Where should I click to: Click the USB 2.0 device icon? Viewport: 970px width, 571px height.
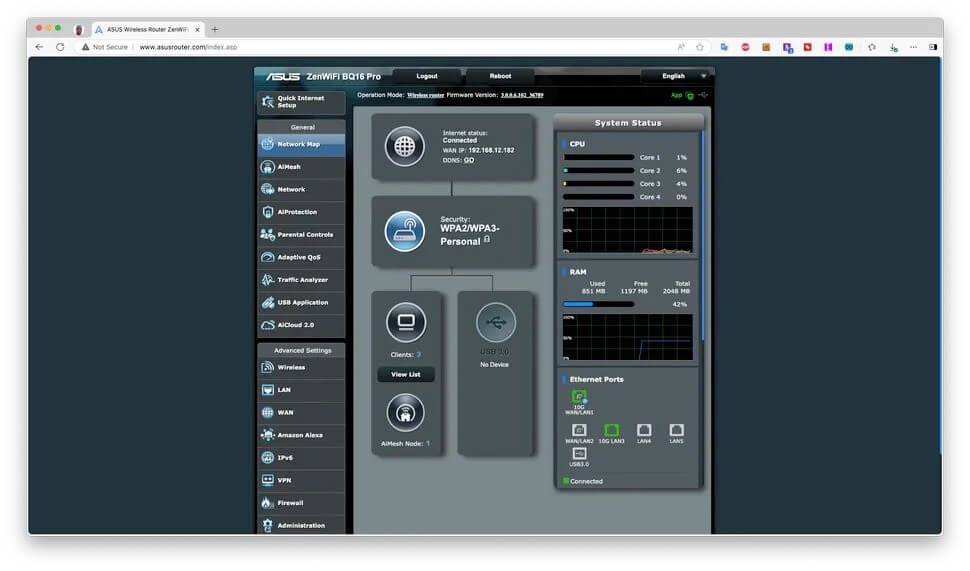[496, 322]
